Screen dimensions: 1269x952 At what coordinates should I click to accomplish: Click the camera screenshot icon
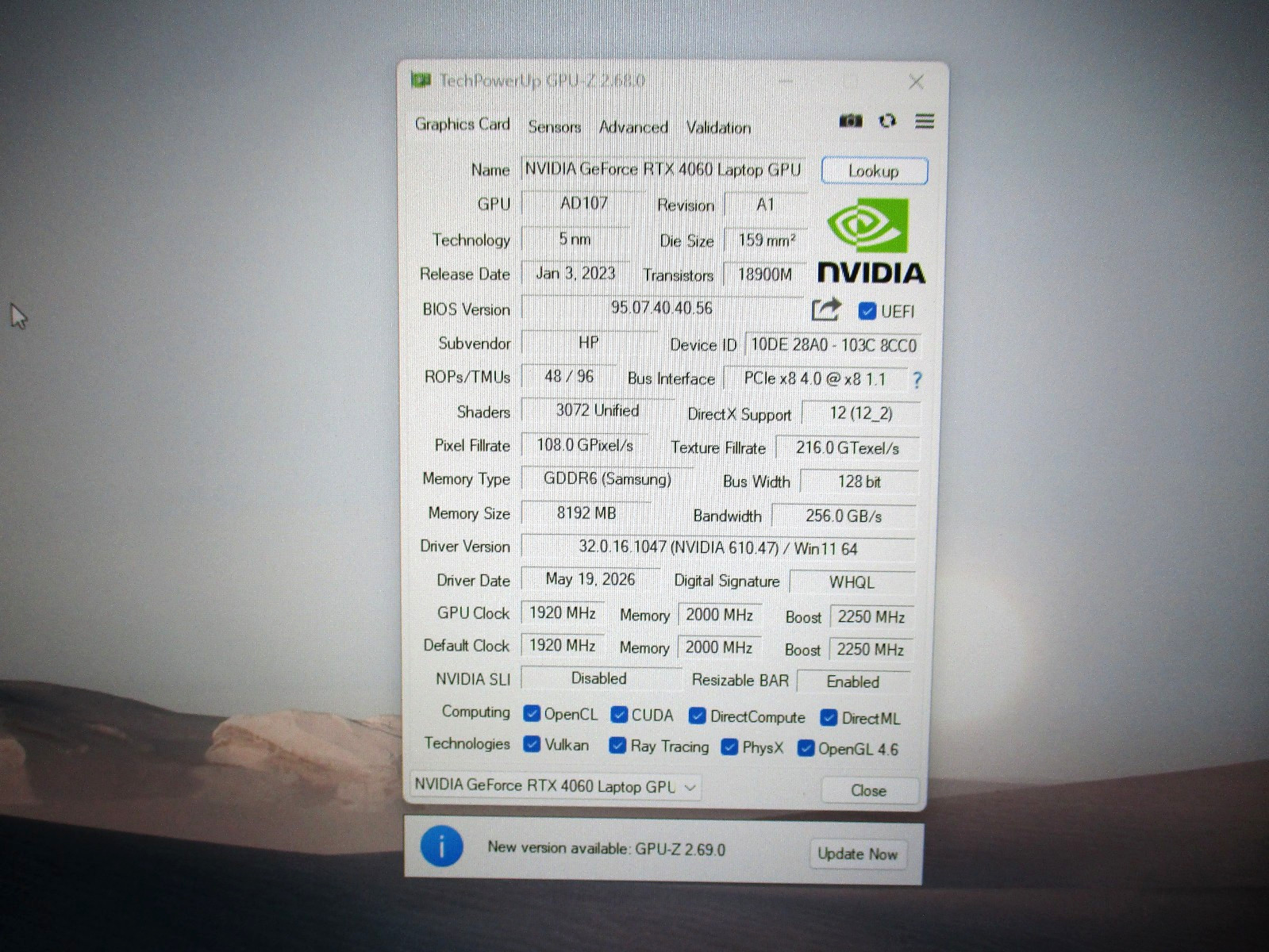tap(850, 121)
